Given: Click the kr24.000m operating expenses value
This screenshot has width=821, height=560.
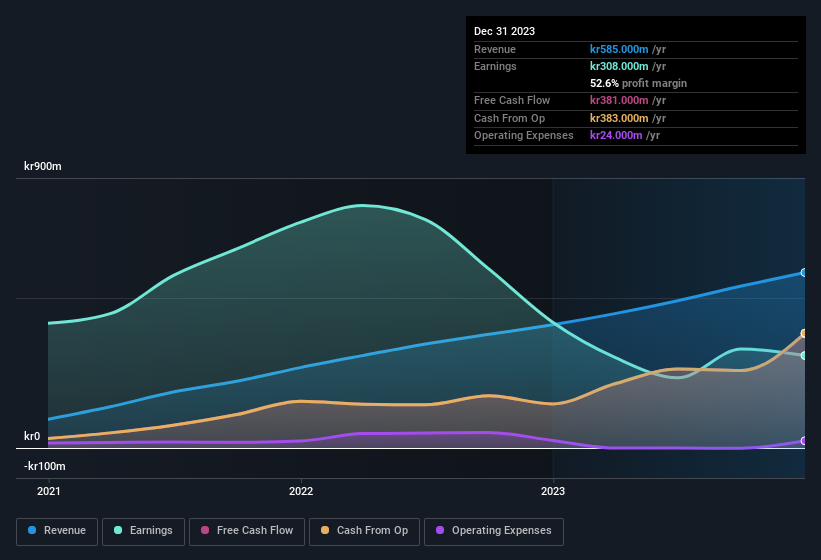Looking at the screenshot, I should tap(616, 135).
